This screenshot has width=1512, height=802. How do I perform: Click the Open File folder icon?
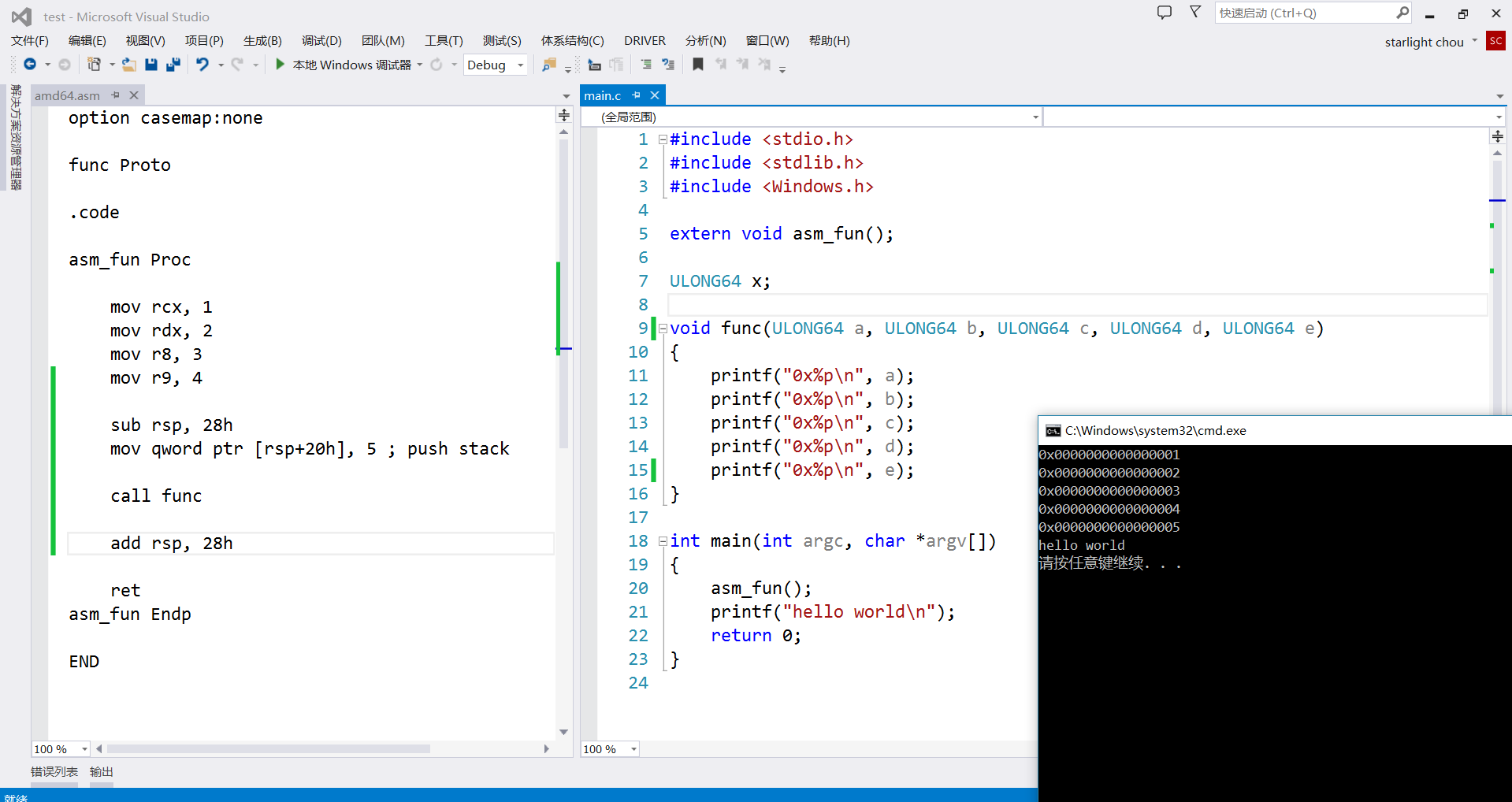coord(129,65)
